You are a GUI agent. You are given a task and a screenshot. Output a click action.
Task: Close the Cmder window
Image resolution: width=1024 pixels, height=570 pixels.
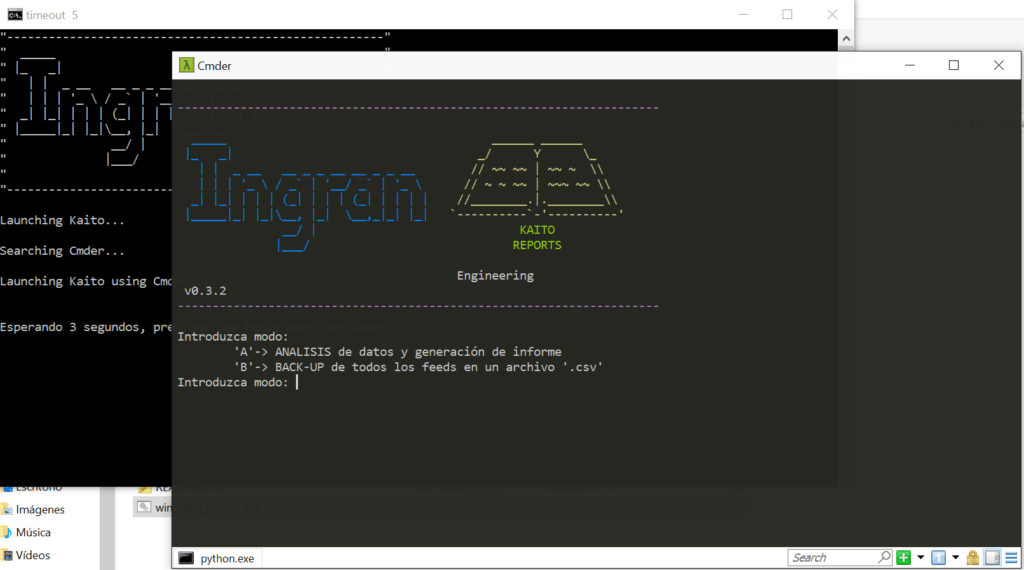(x=998, y=65)
